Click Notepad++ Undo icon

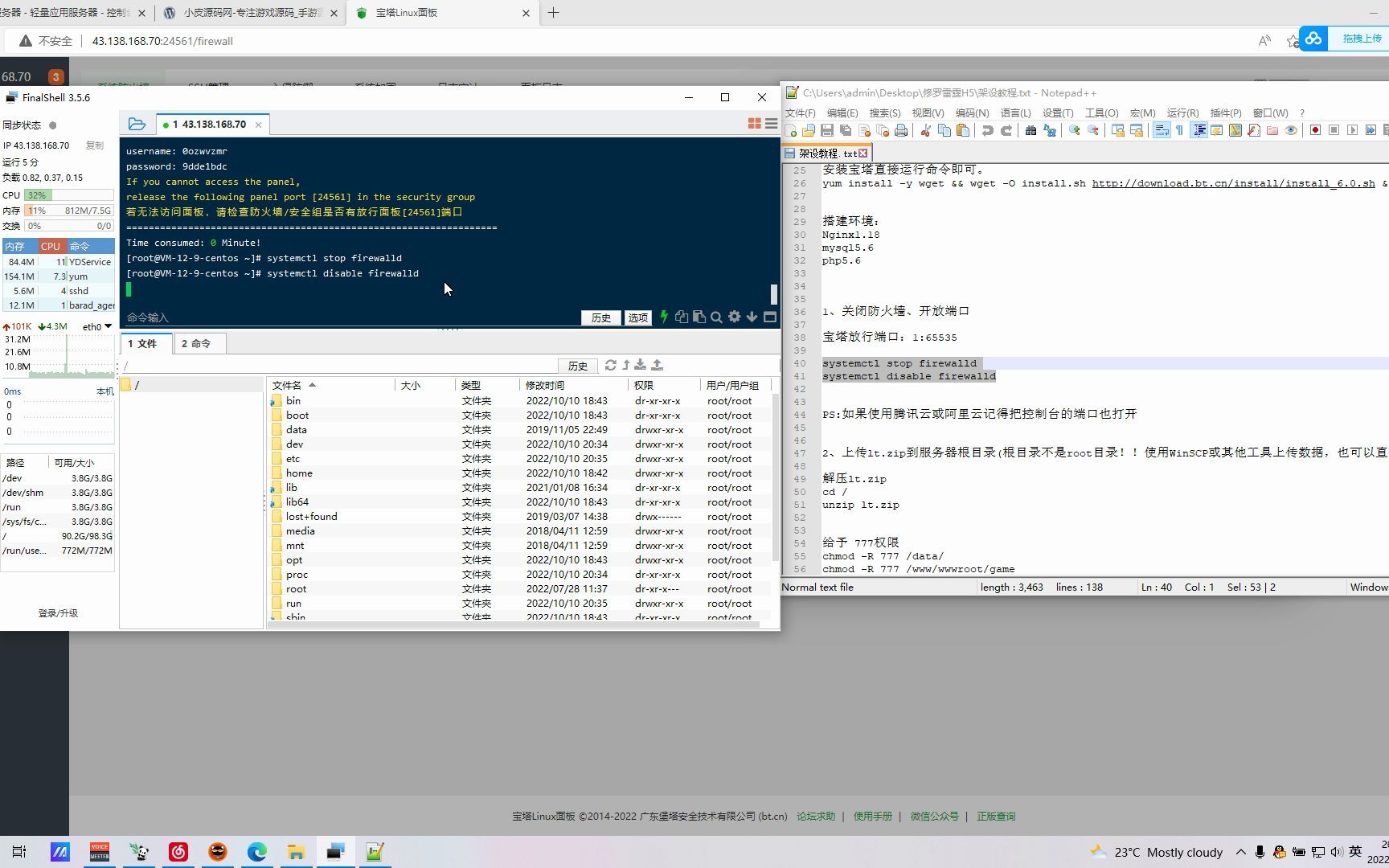pyautogui.click(x=988, y=130)
